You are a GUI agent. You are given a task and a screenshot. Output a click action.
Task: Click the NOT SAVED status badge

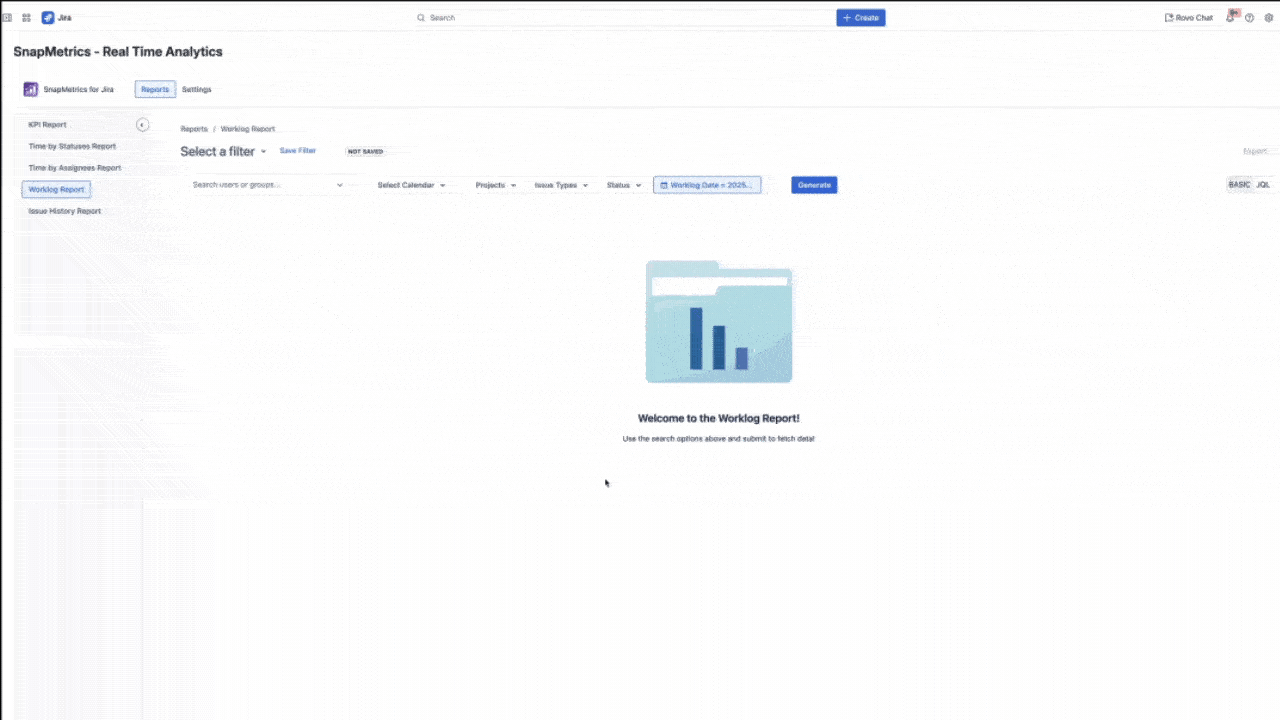[365, 151]
